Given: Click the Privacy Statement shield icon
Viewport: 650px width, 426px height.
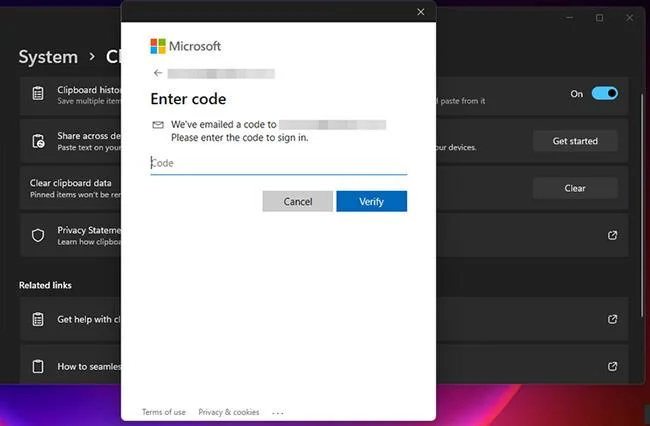Looking at the screenshot, I should [38, 235].
